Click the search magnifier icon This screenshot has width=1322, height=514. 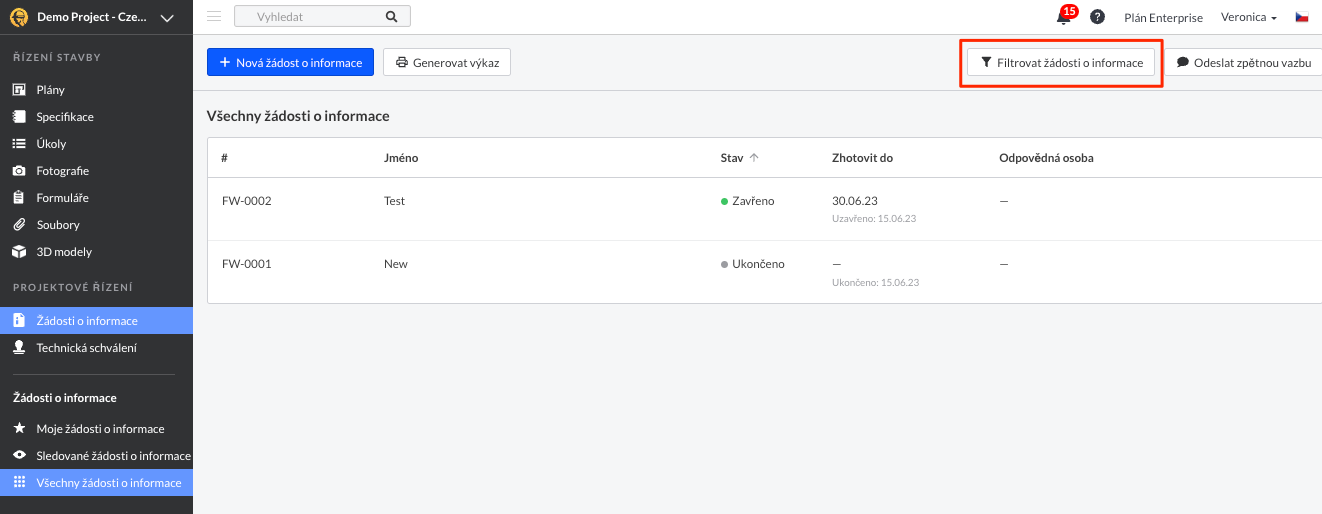pyautogui.click(x=391, y=17)
